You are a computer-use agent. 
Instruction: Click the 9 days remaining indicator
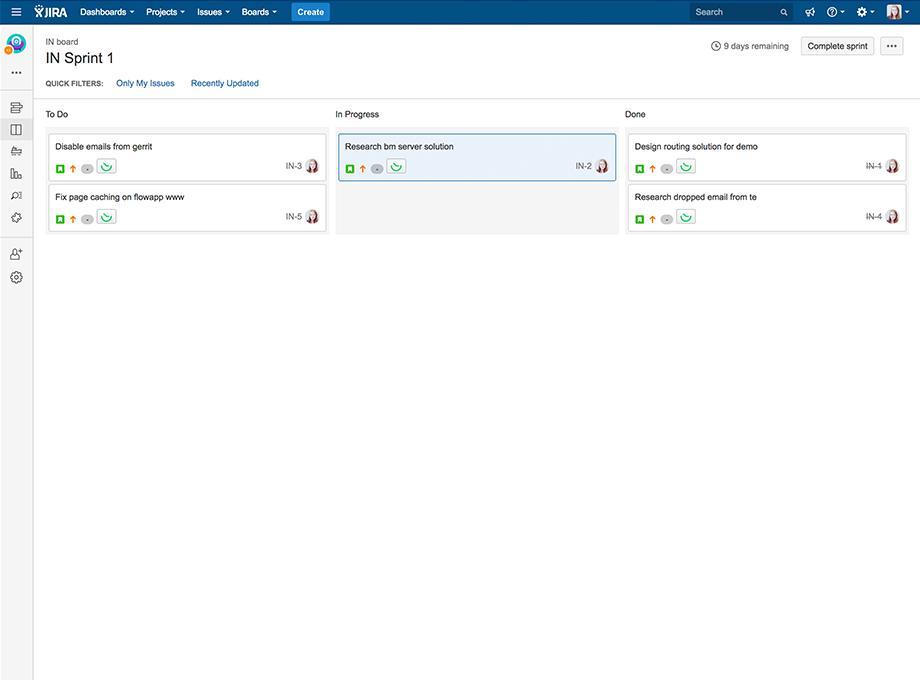point(750,46)
